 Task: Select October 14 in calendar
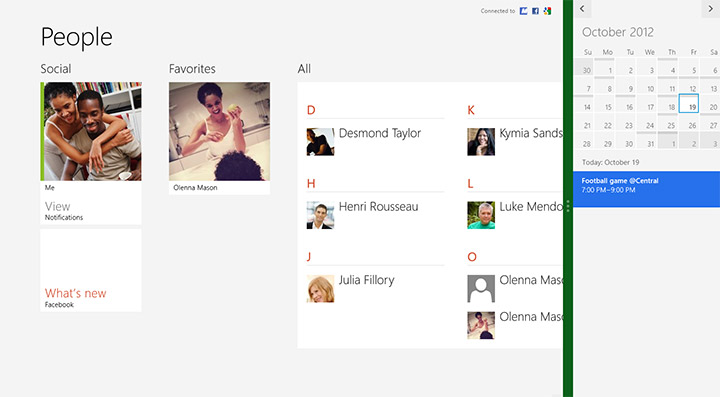tap(583, 103)
